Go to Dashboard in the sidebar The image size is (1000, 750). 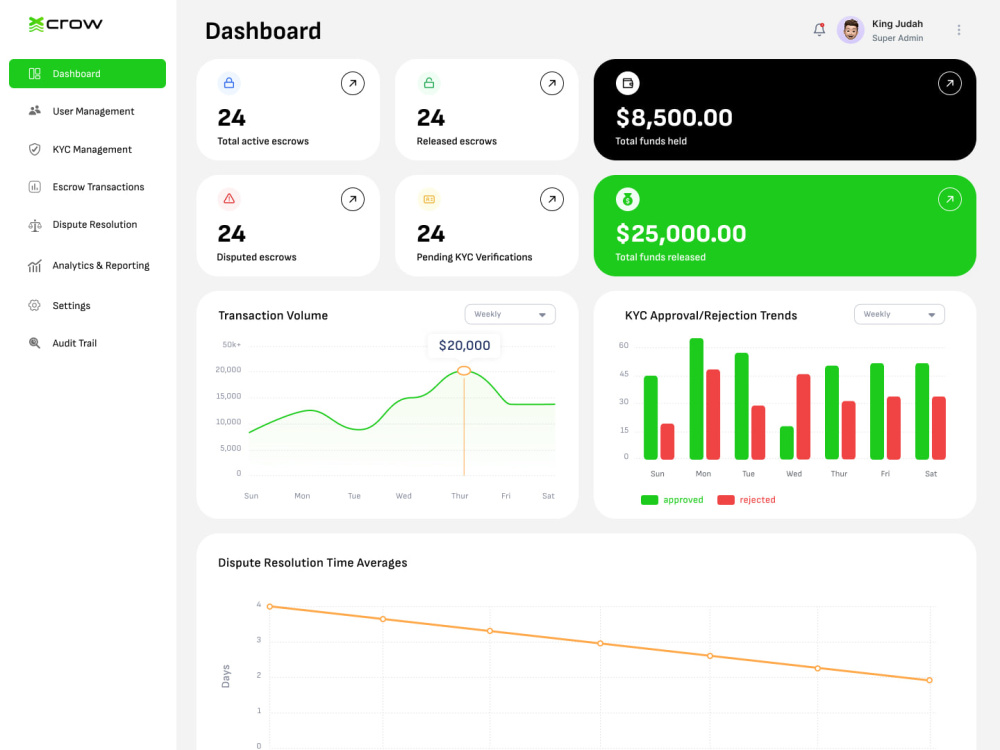point(87,73)
